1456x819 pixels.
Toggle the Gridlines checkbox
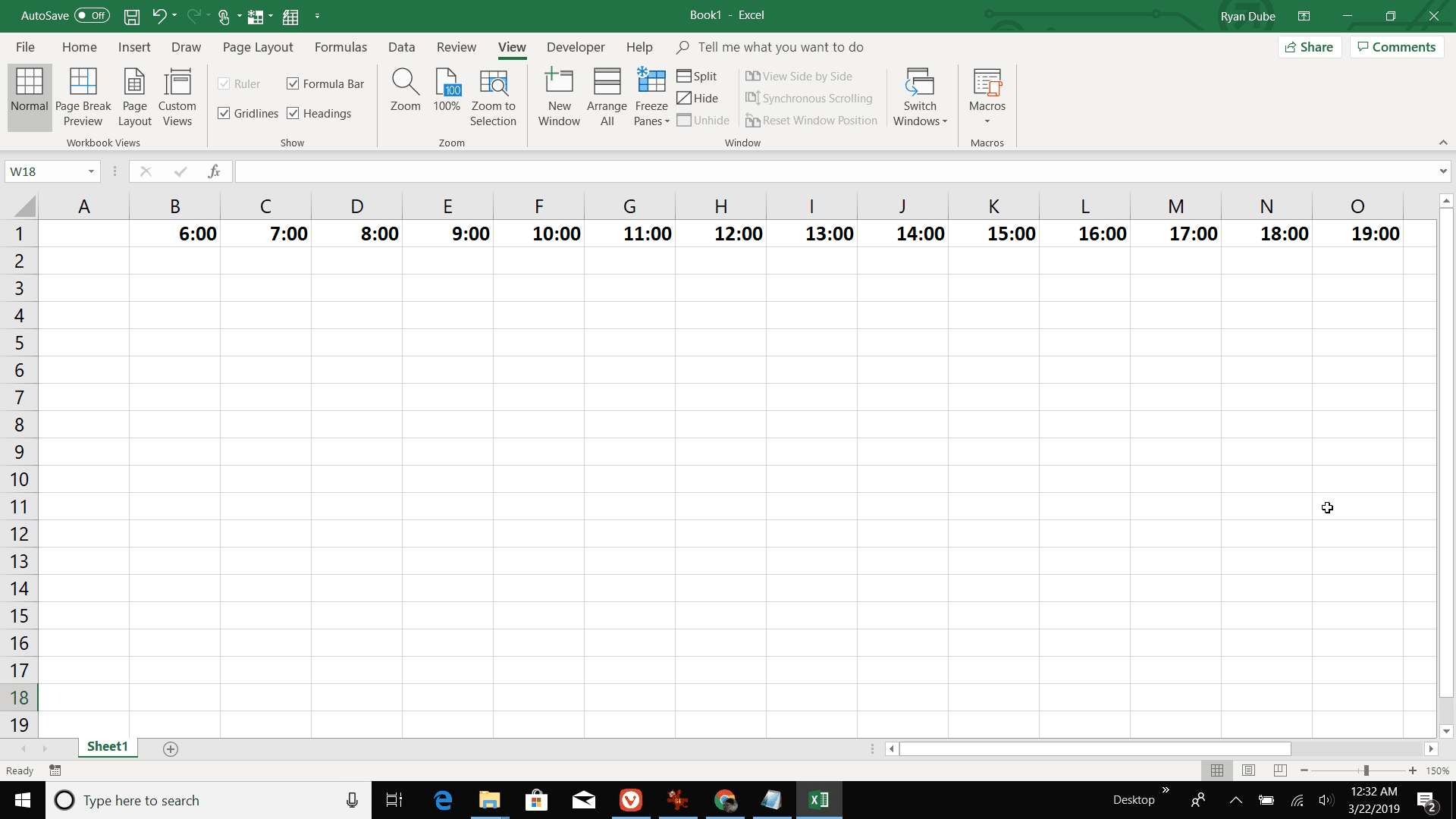(x=224, y=112)
